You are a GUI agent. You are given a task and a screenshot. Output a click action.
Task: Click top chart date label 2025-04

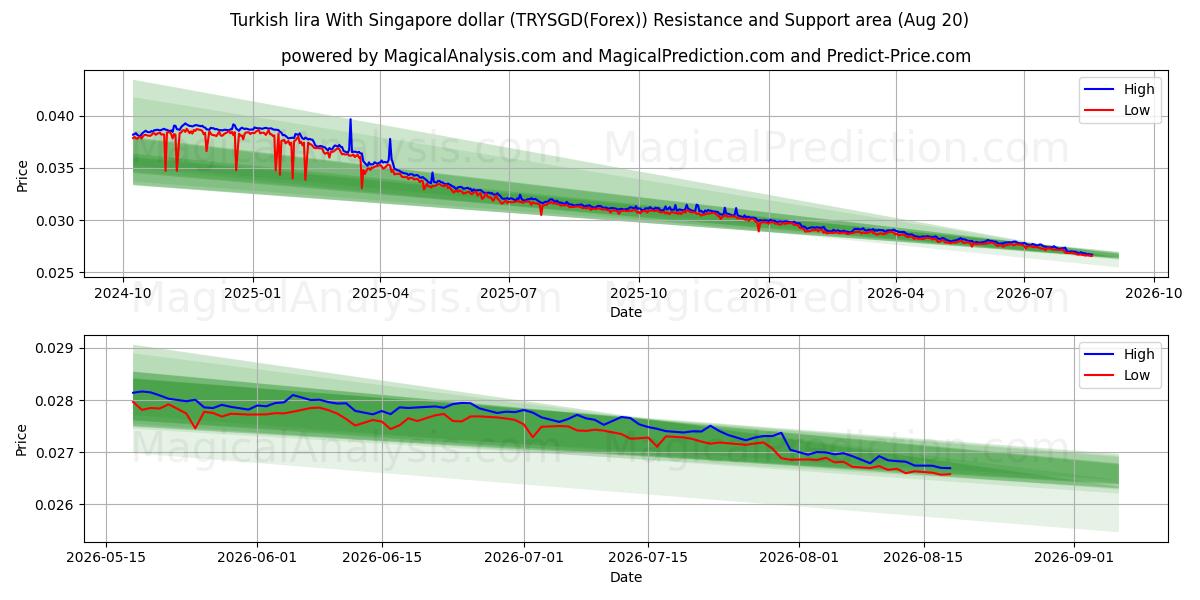coord(380,294)
